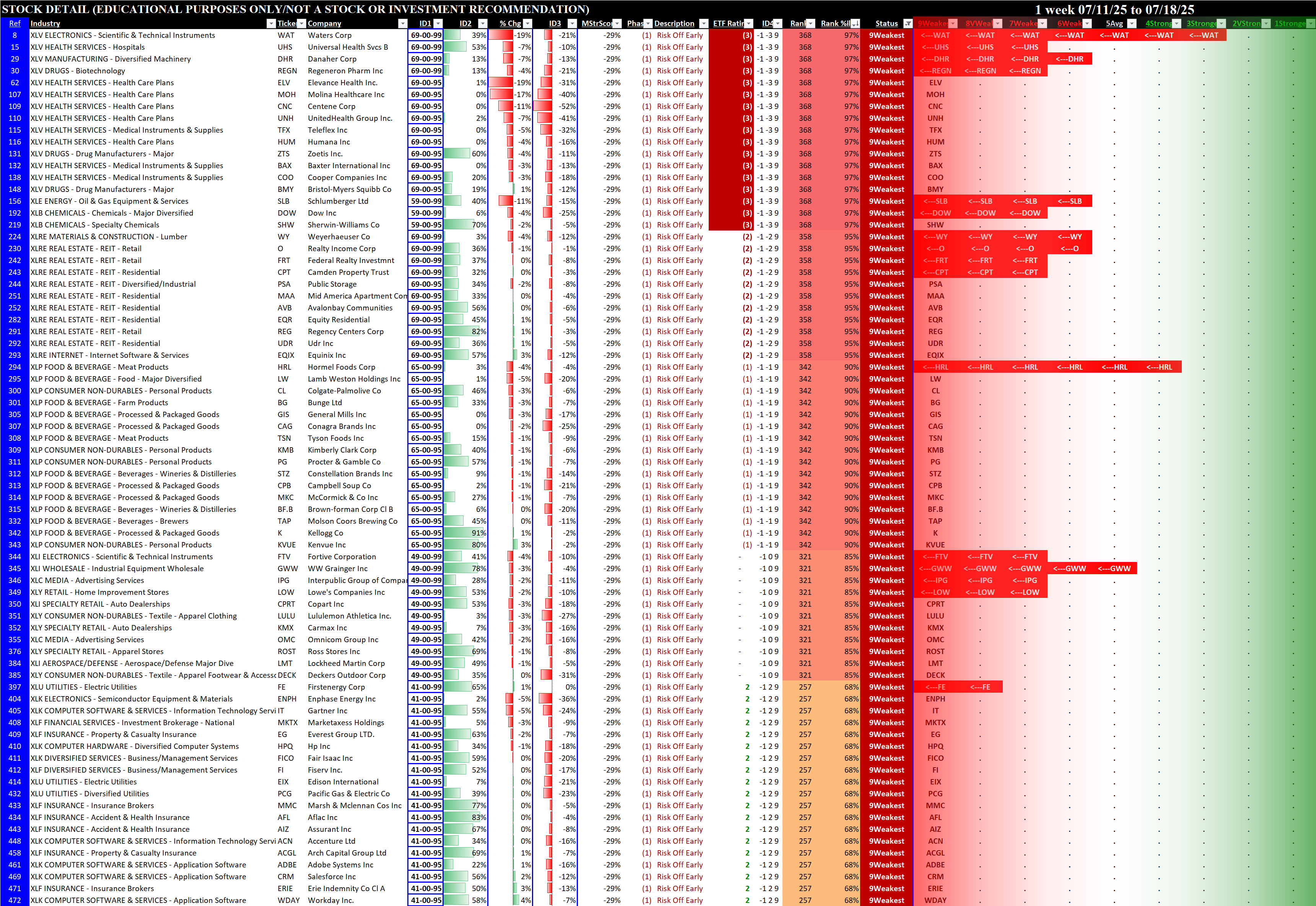
Task: Click the 9Weakest column filter arrow
Action: click(953, 23)
